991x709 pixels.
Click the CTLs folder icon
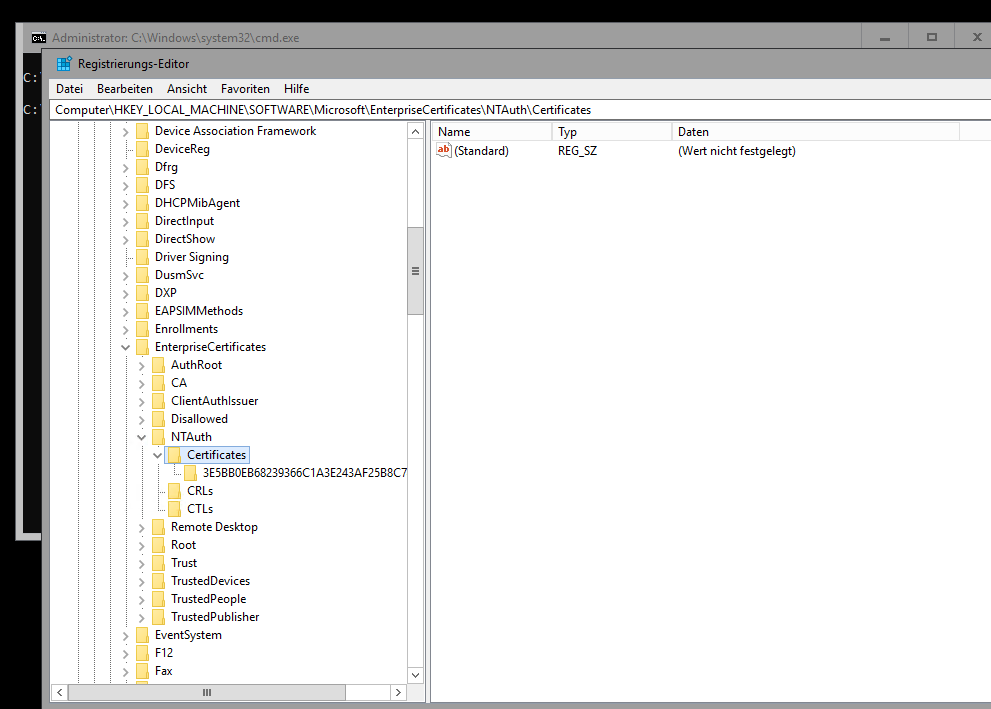[175, 509]
